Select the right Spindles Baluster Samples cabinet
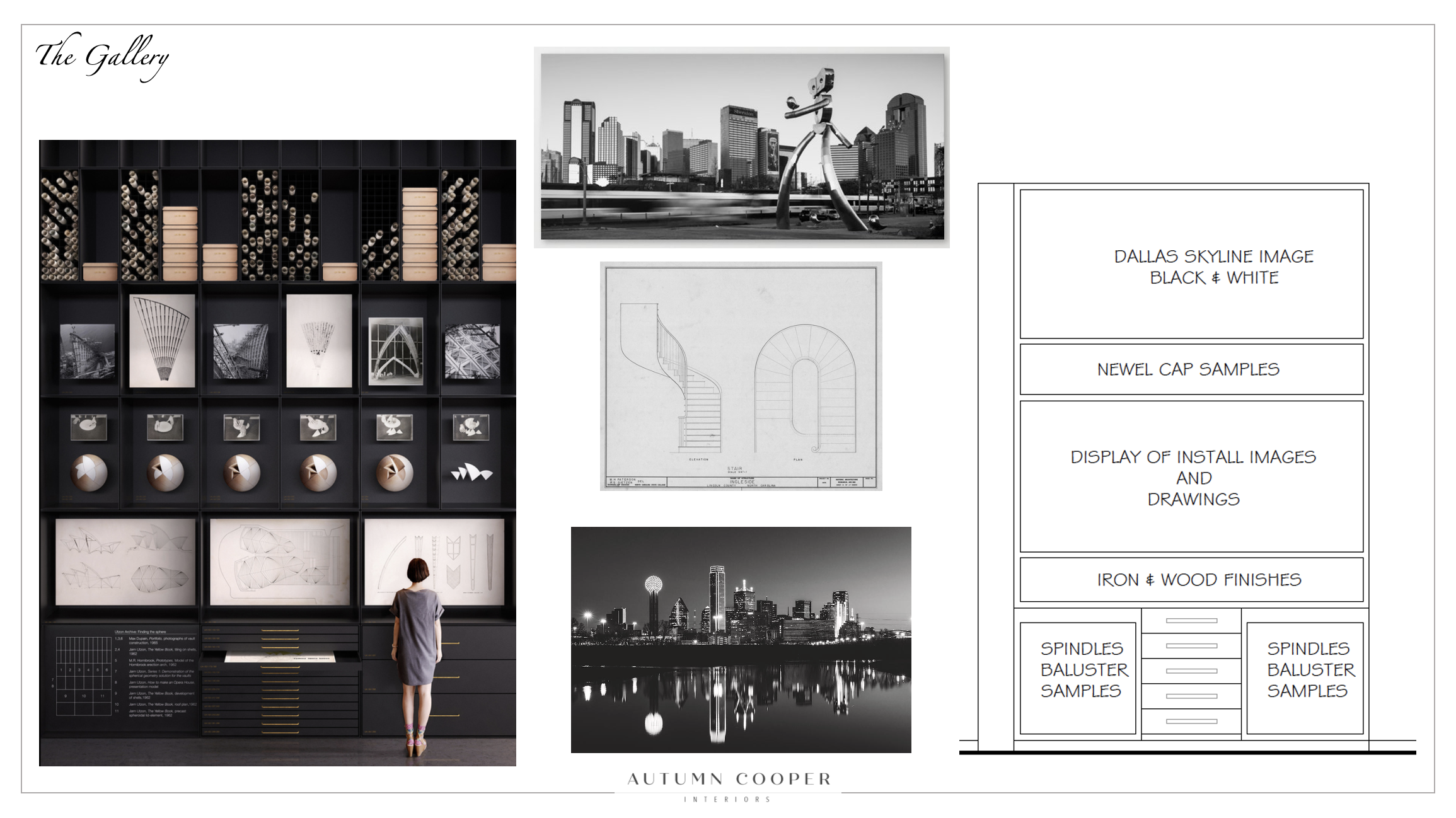Screen dimensions: 1456x818 (1305, 678)
